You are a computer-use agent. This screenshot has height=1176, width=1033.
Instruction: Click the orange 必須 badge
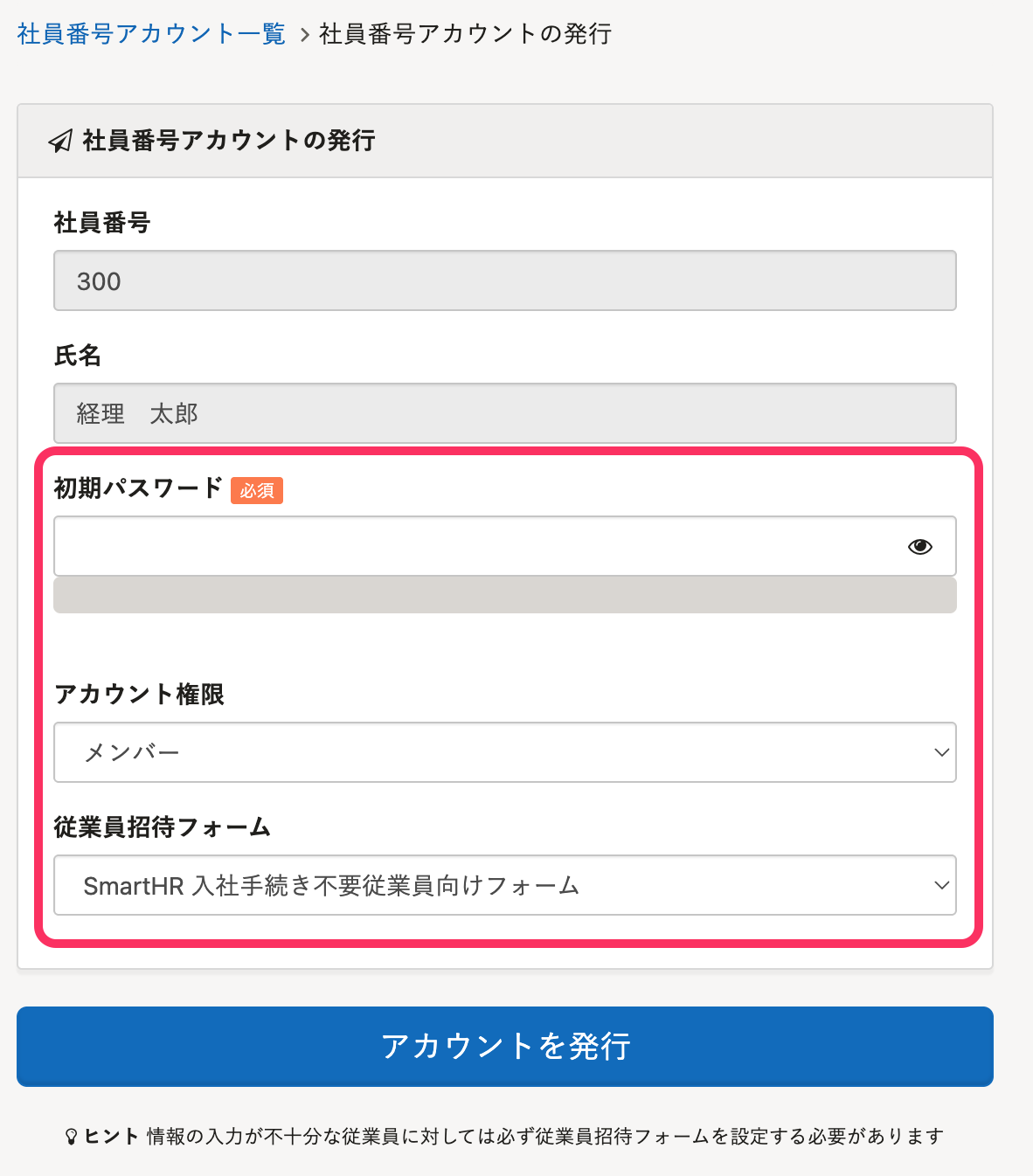pyautogui.click(x=257, y=490)
